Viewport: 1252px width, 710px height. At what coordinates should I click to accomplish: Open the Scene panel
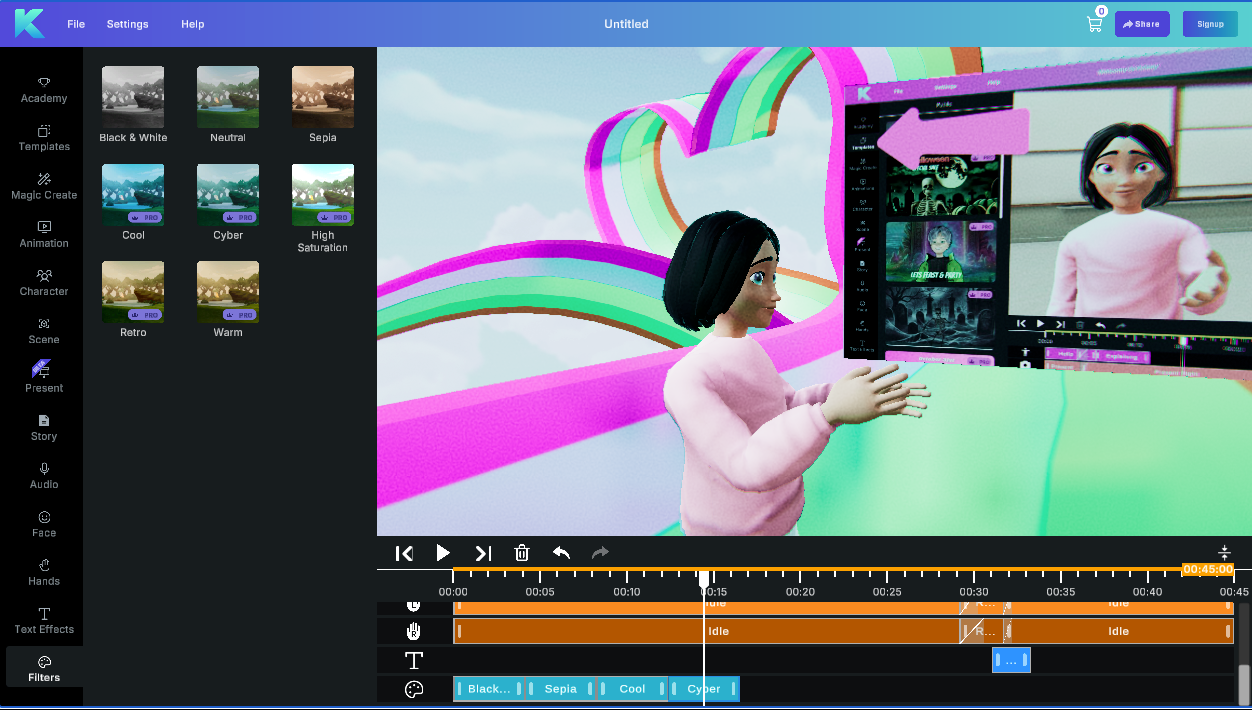pyautogui.click(x=43, y=331)
